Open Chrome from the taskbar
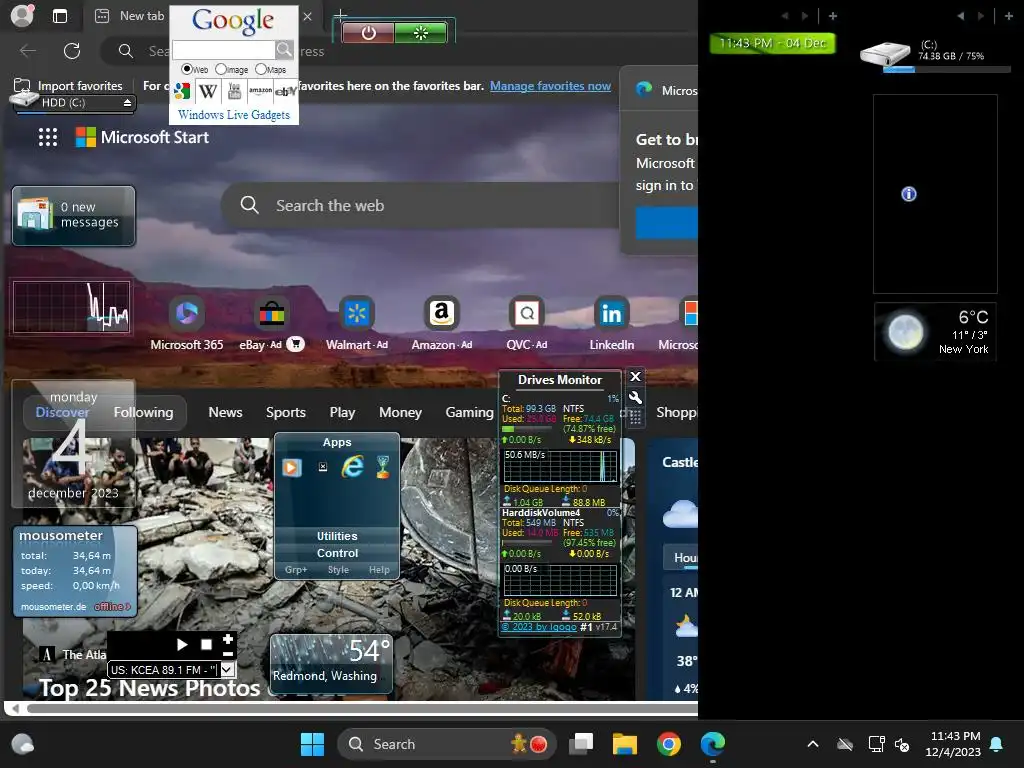This screenshot has width=1024, height=768. tap(669, 744)
